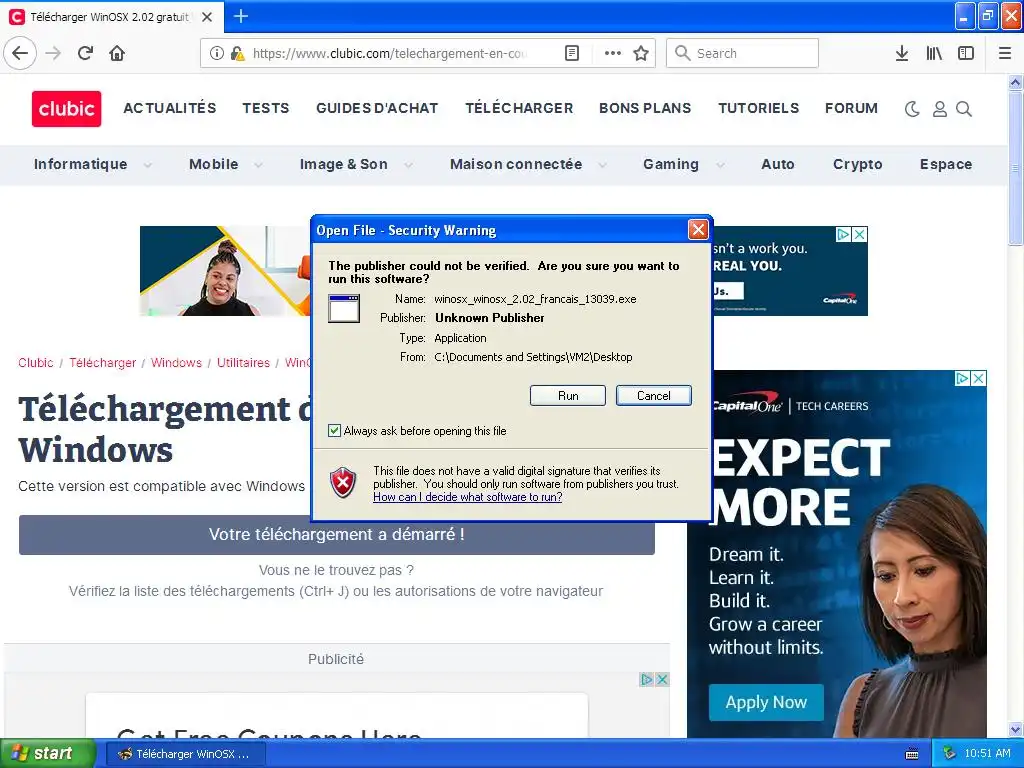Image resolution: width=1024 pixels, height=768 pixels.
Task: Open AdChoices on top banner ad
Action: [x=844, y=234]
